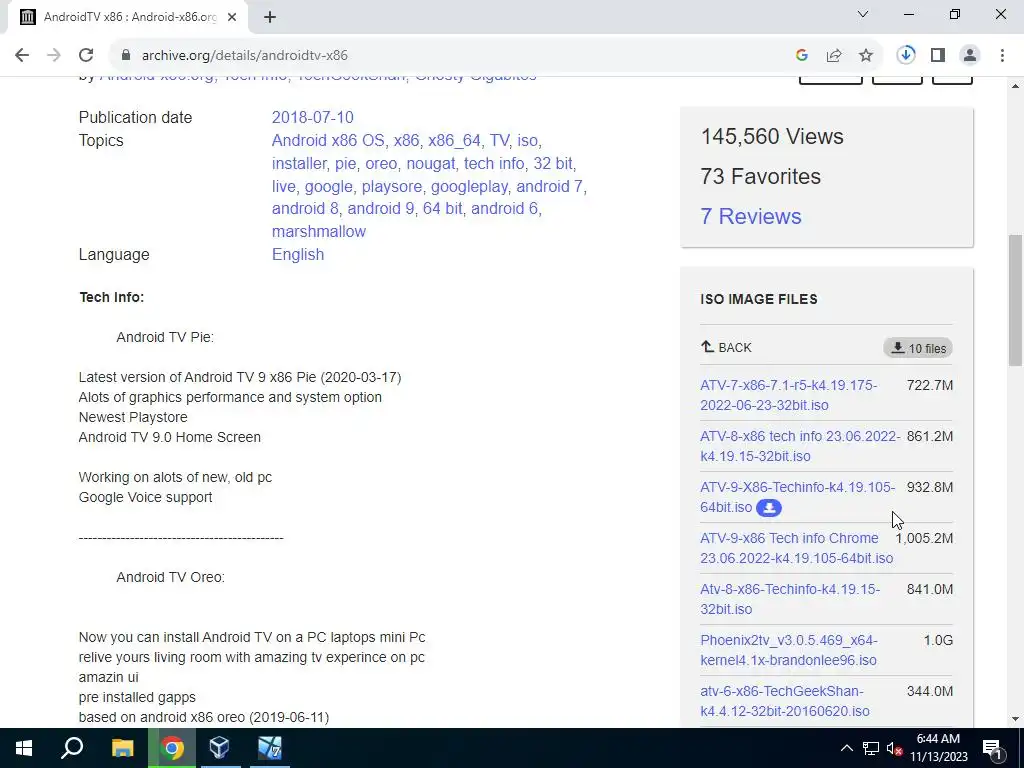
Task: Click the 932.8M file size text
Action: click(929, 487)
